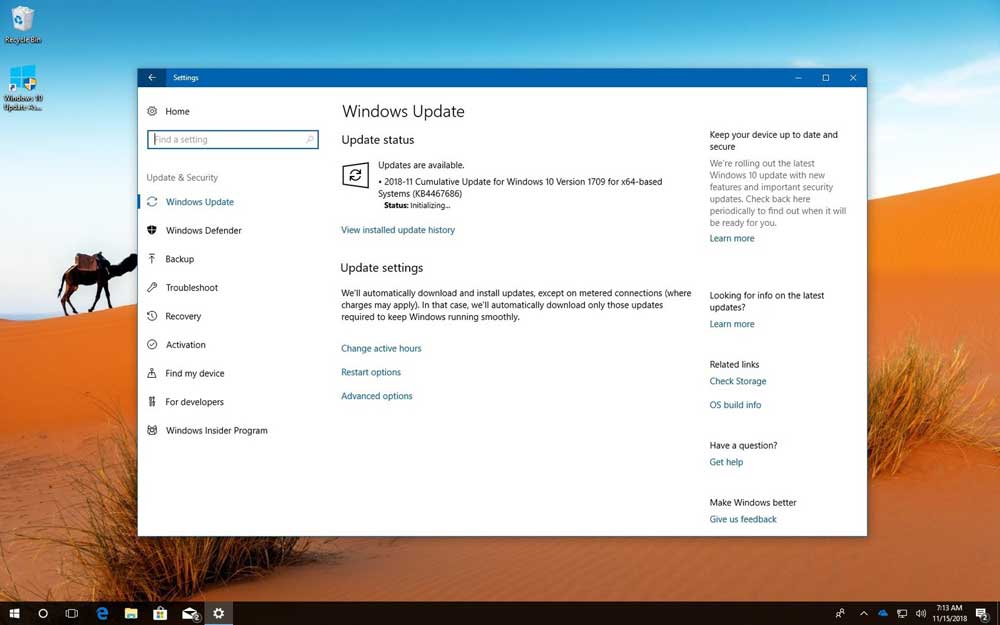Viewport: 1000px width, 625px height.
Task: Click the volume speaker tray icon
Action: [x=921, y=614]
